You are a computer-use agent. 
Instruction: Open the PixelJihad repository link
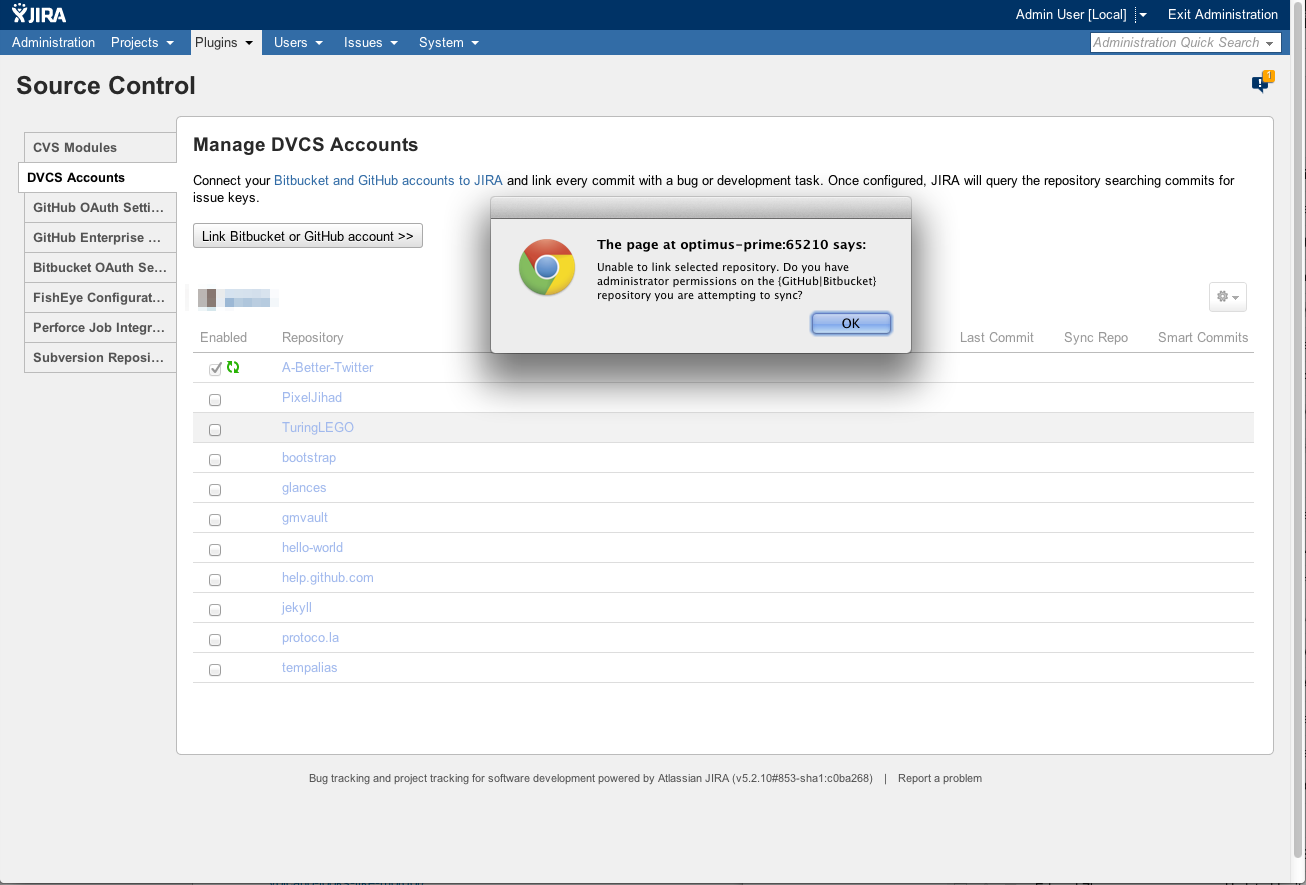[x=312, y=397]
